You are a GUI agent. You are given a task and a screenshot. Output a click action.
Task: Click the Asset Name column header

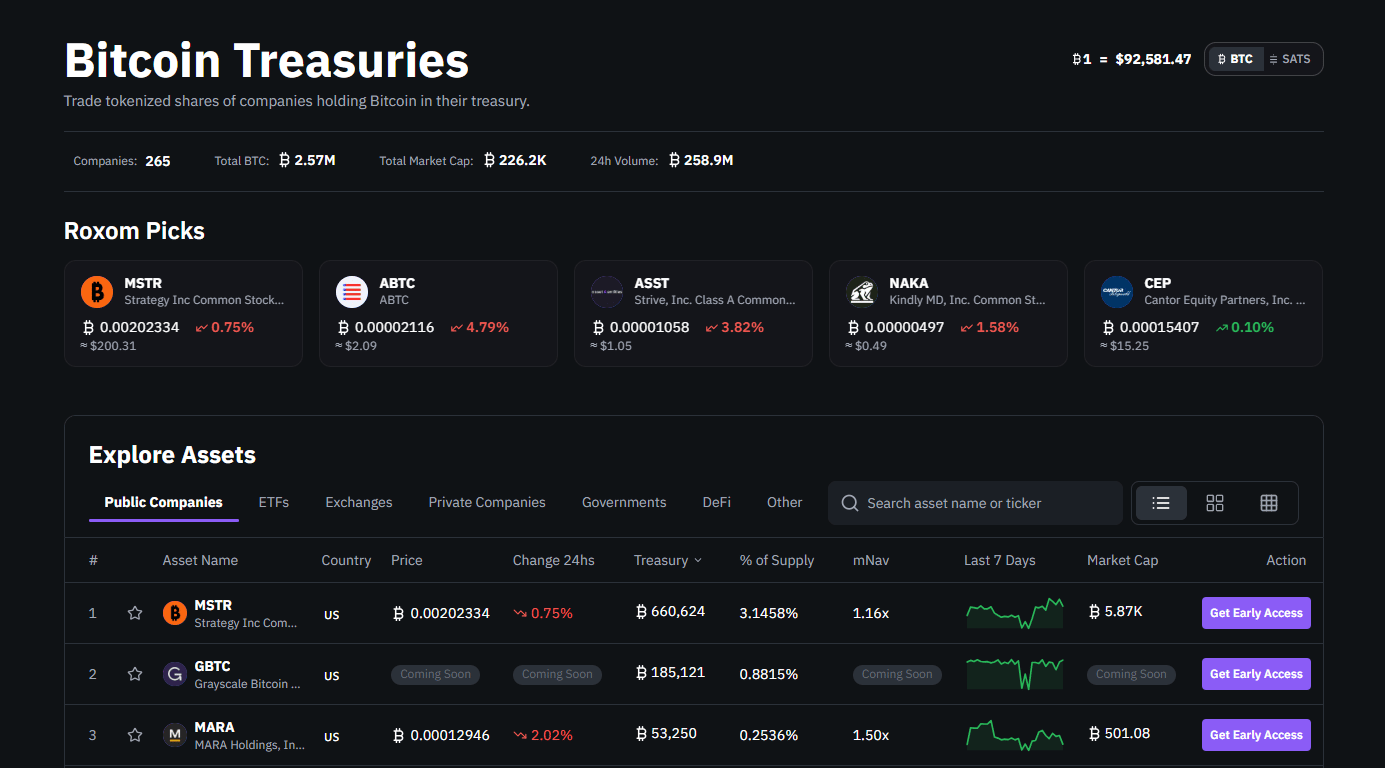click(200, 560)
